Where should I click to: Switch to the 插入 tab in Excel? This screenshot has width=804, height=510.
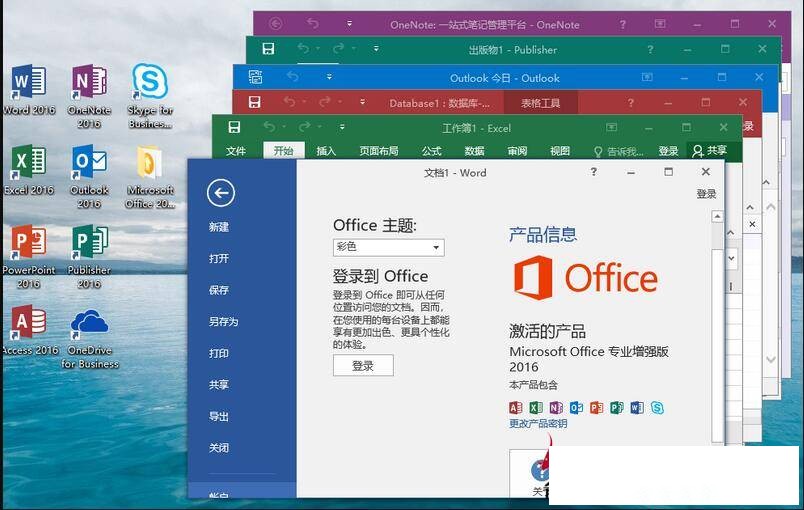click(326, 151)
